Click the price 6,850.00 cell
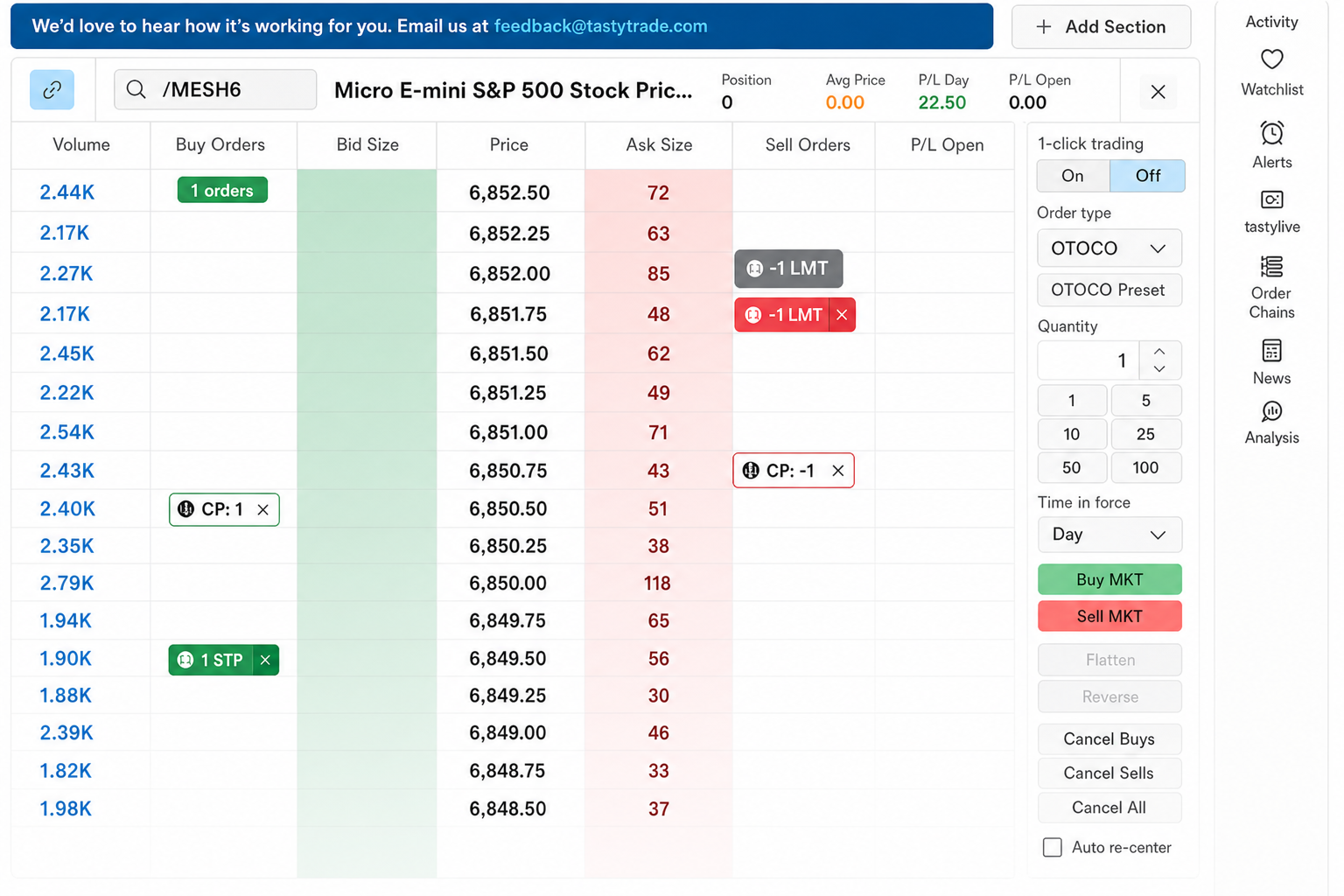The width and height of the screenshot is (1344, 896). pyautogui.click(x=508, y=583)
